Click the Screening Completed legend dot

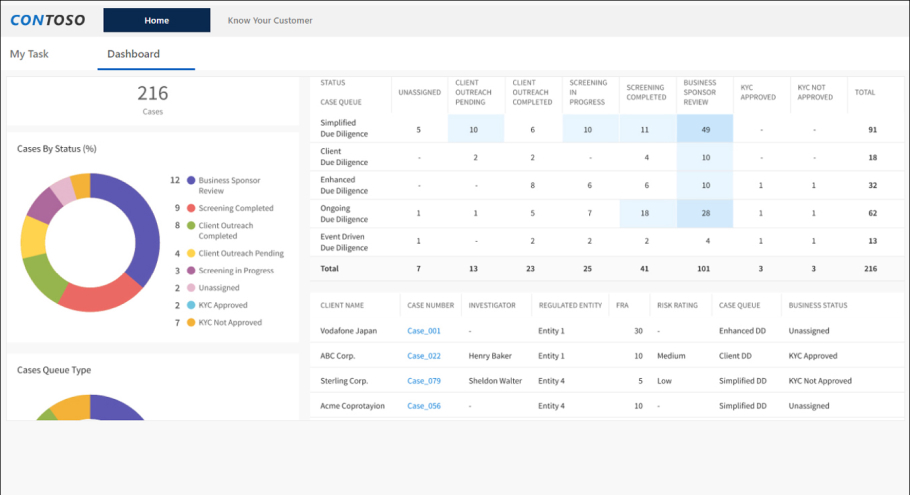pyautogui.click(x=190, y=208)
